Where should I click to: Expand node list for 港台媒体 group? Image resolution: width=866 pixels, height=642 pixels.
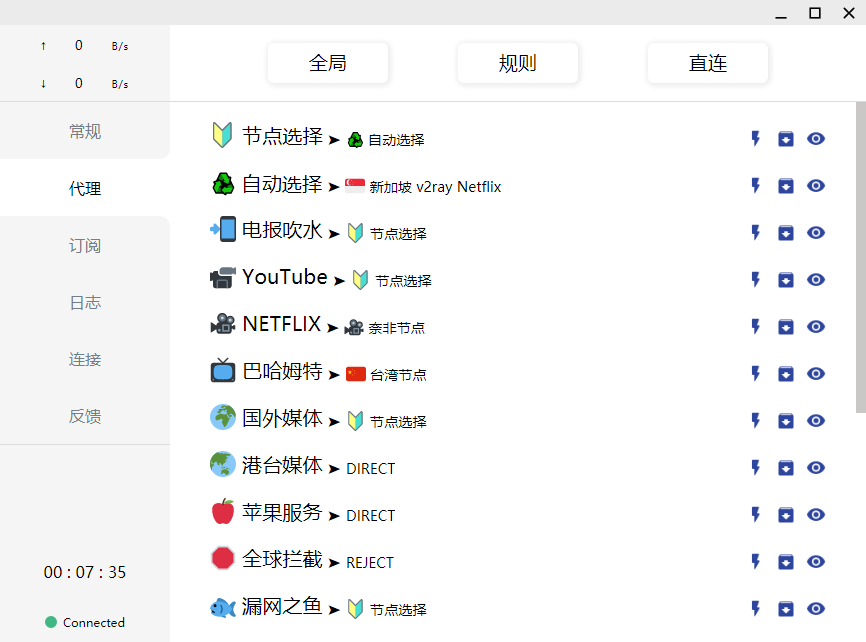click(786, 467)
